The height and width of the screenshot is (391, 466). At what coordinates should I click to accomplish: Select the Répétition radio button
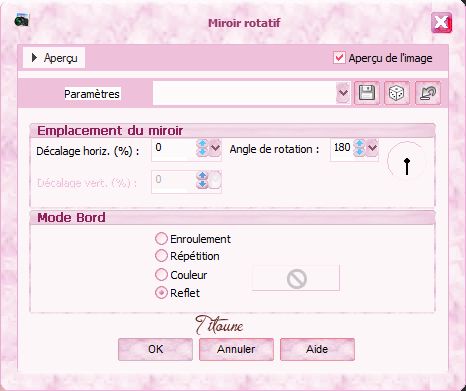(161, 256)
